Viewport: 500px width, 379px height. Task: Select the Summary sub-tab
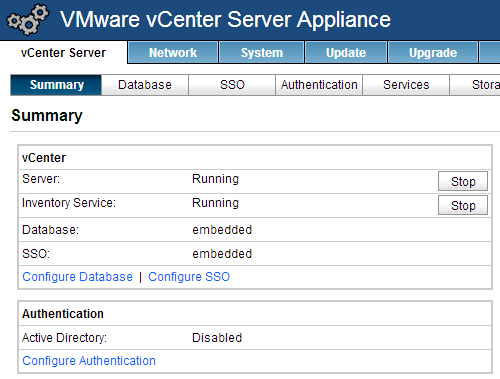point(56,85)
